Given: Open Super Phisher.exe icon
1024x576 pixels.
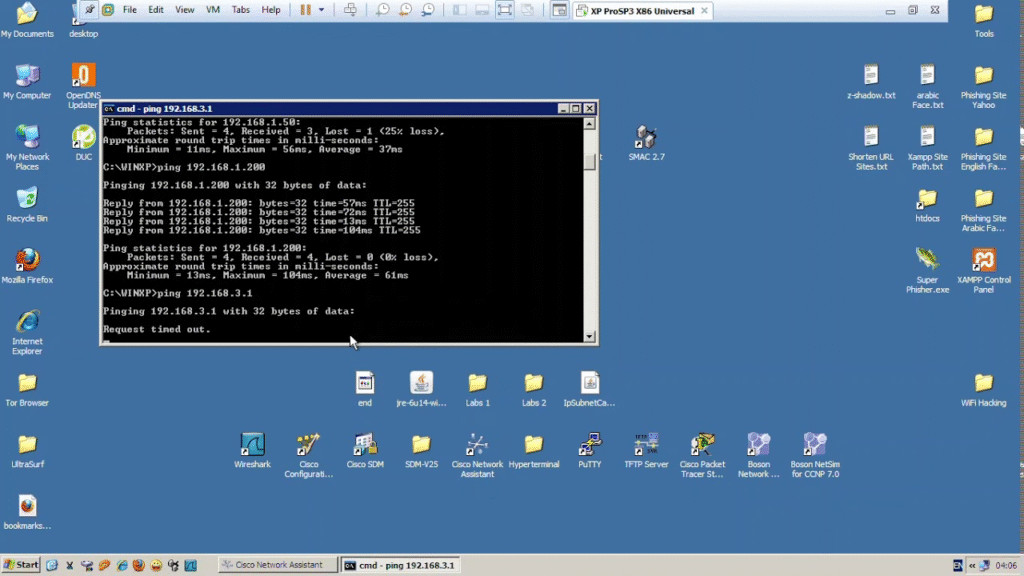Looking at the screenshot, I should 927,260.
